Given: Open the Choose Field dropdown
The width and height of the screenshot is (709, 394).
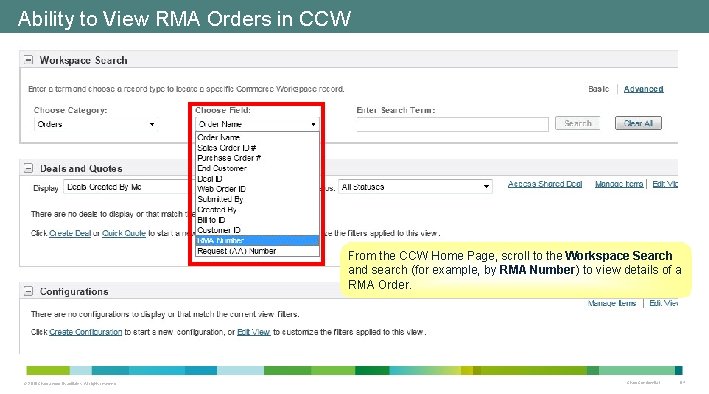Looking at the screenshot, I should coord(257,124).
